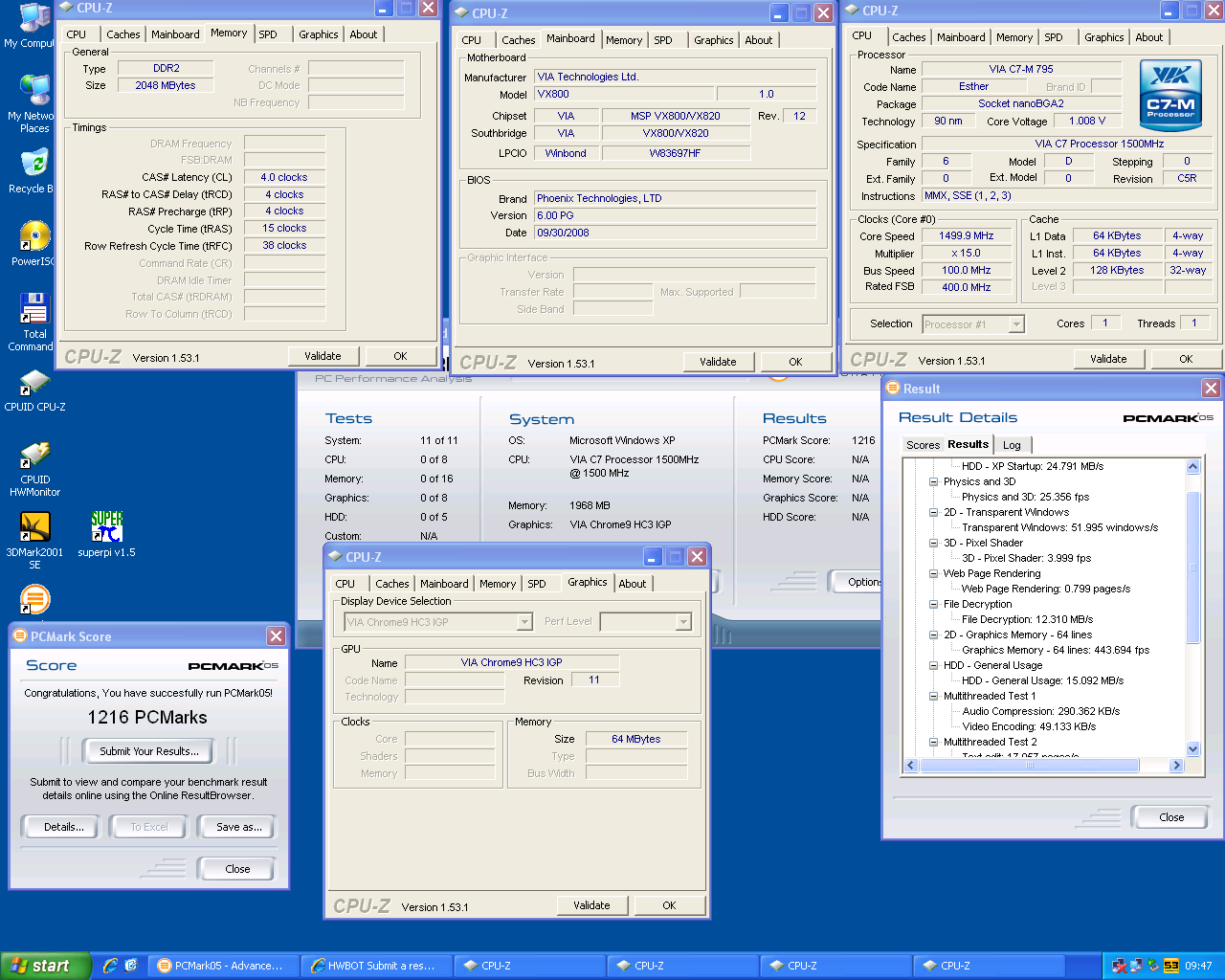Click the result tree scroll up arrow
The height and width of the screenshot is (980, 1225).
pos(1192,467)
